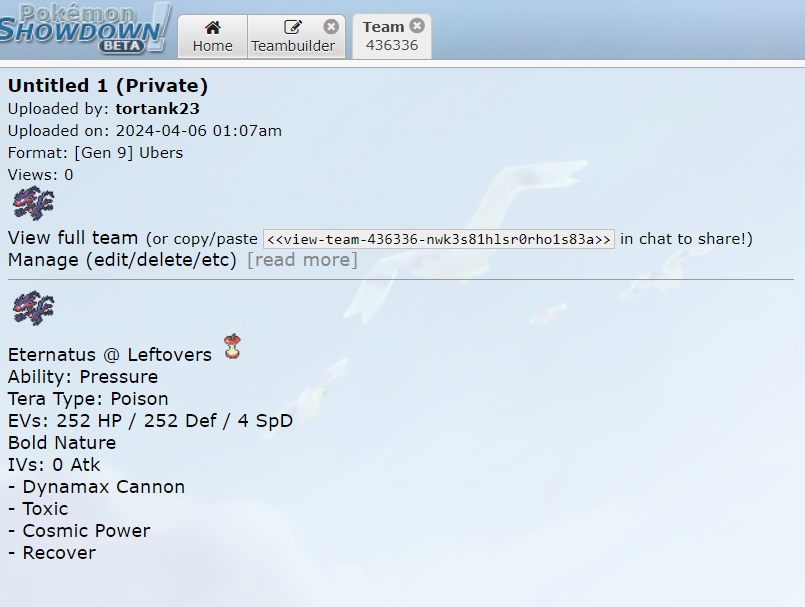Close the Teambuilder tab
This screenshot has height=607, width=805.
click(x=331, y=26)
